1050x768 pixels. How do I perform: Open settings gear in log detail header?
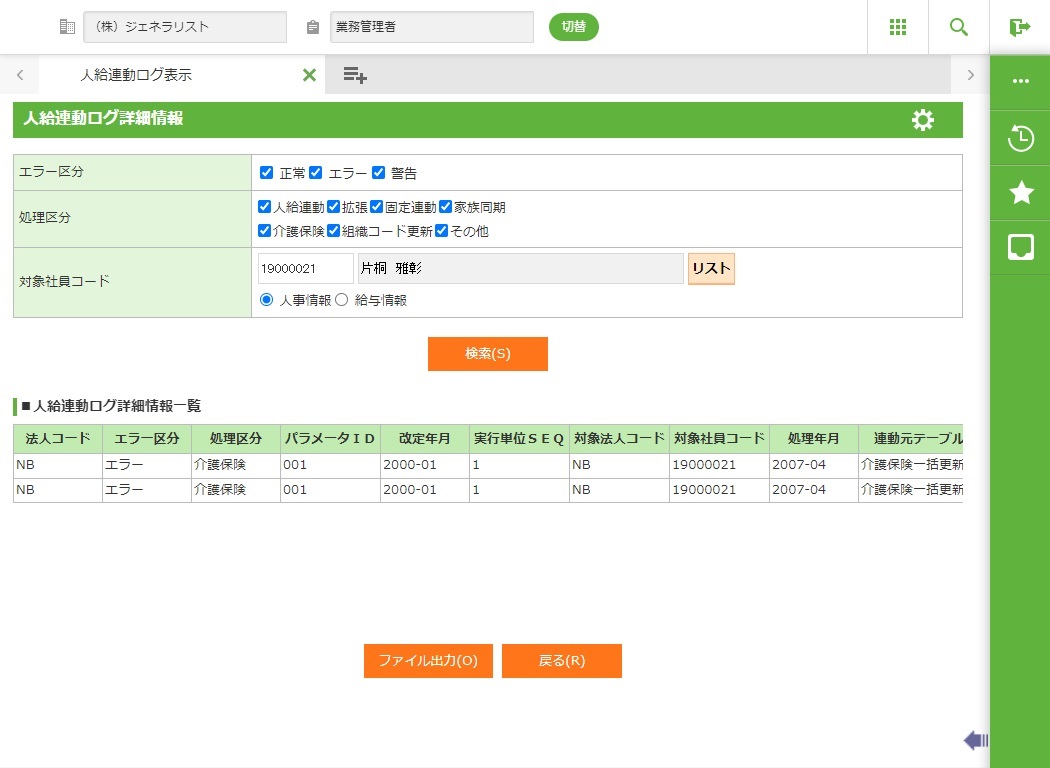point(922,120)
